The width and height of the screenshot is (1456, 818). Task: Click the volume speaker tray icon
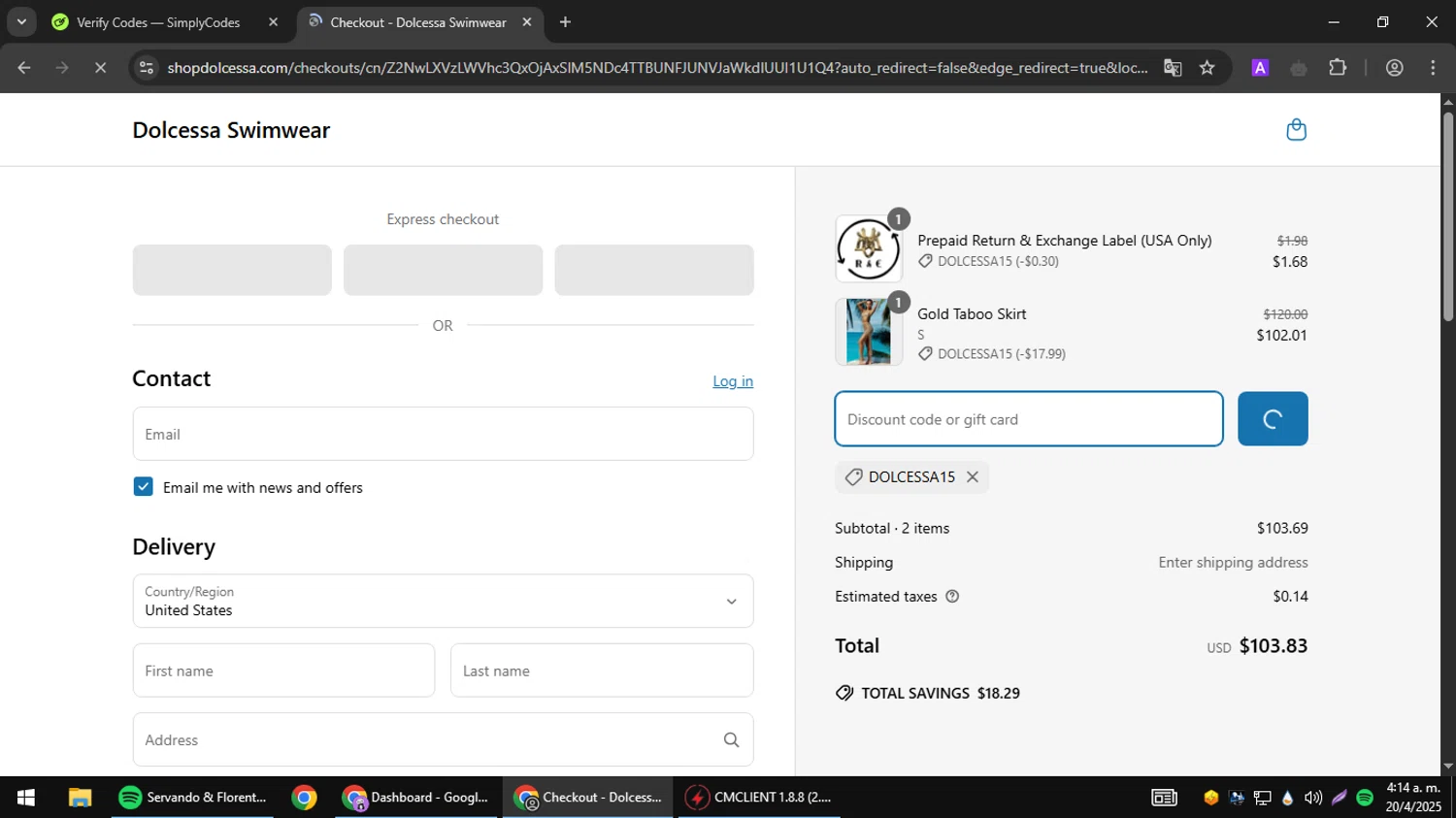pos(1313,798)
